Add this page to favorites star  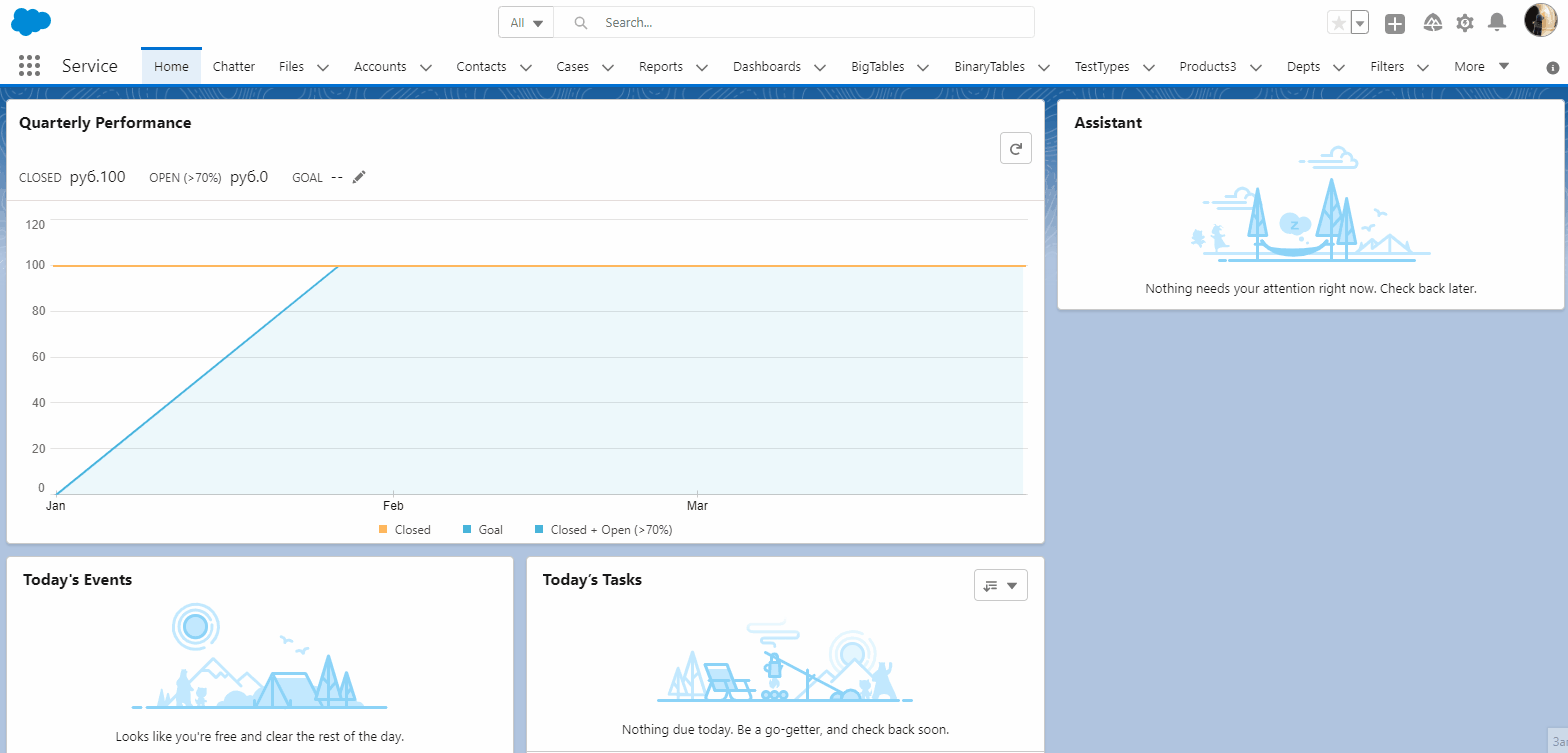[1338, 23]
